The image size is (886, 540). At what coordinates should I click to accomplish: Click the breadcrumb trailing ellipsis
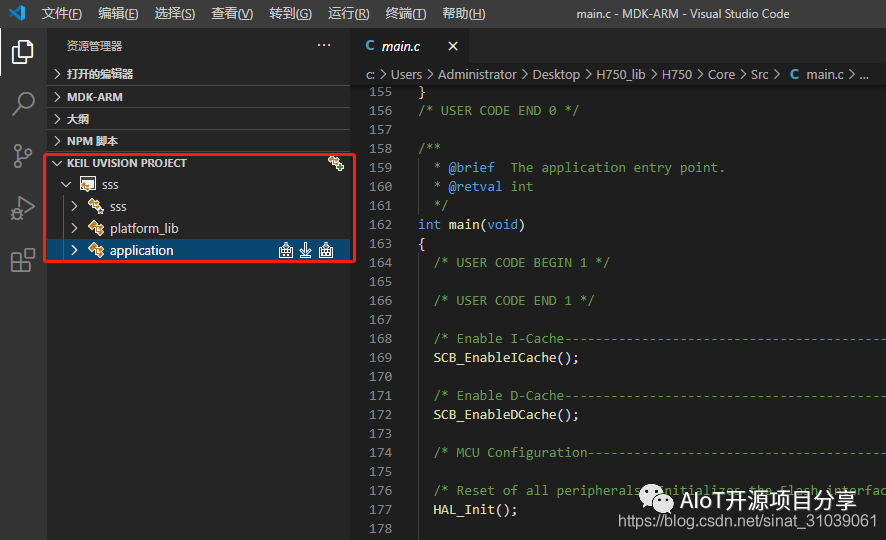864,76
